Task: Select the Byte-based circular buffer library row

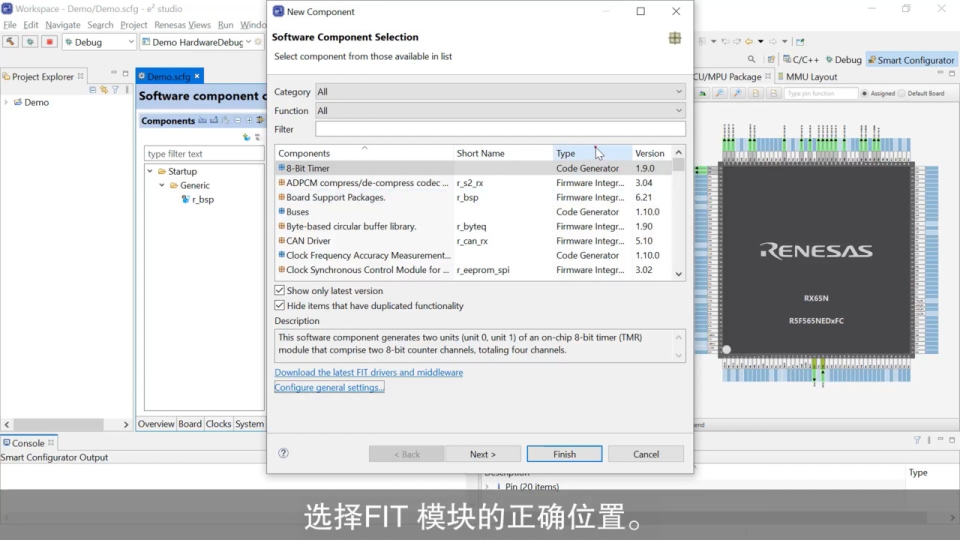Action: [473, 227]
